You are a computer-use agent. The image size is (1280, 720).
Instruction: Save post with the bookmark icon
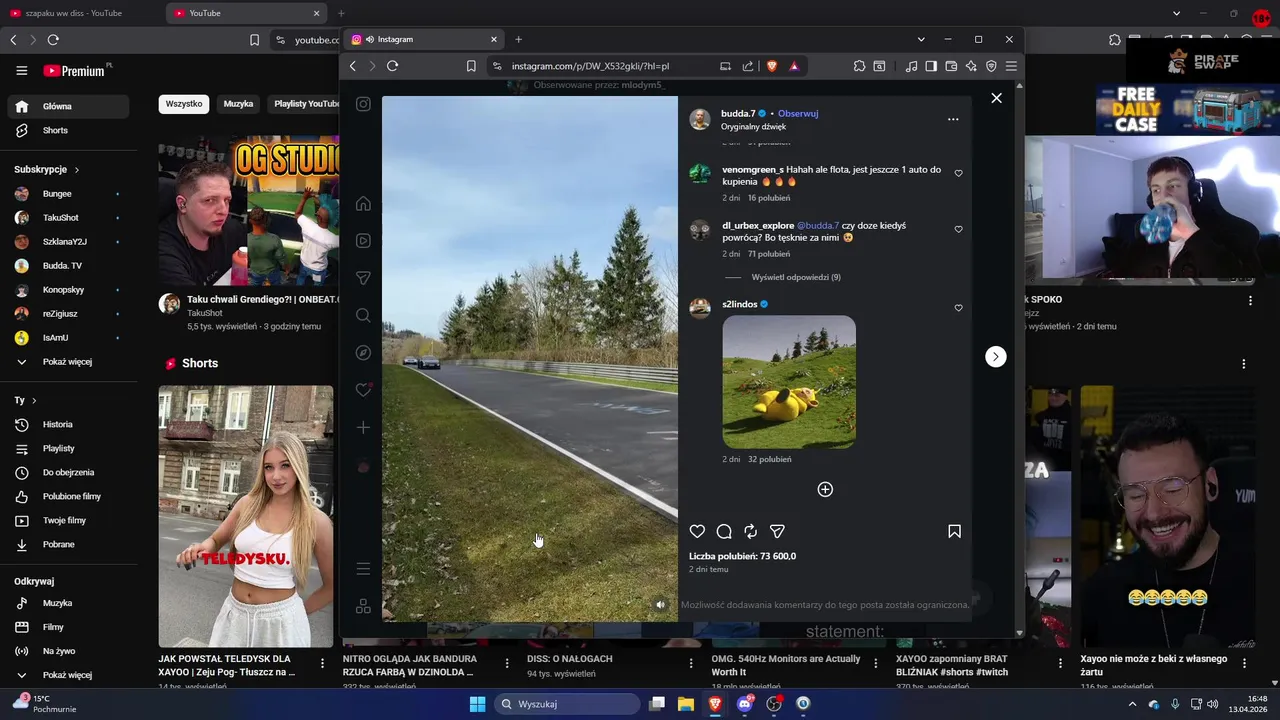pyautogui.click(x=954, y=532)
